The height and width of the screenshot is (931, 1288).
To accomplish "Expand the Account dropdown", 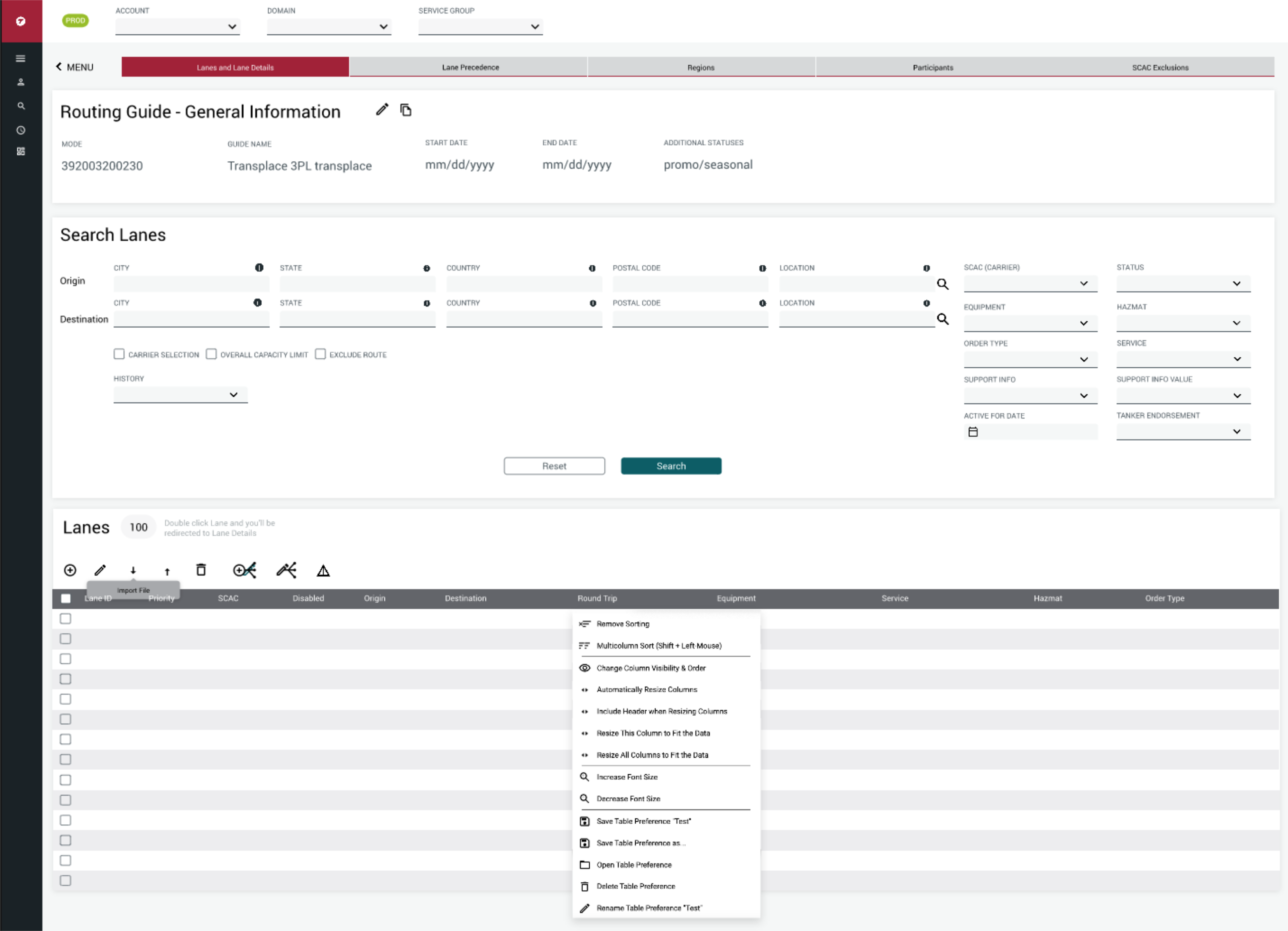I will coord(177,27).
